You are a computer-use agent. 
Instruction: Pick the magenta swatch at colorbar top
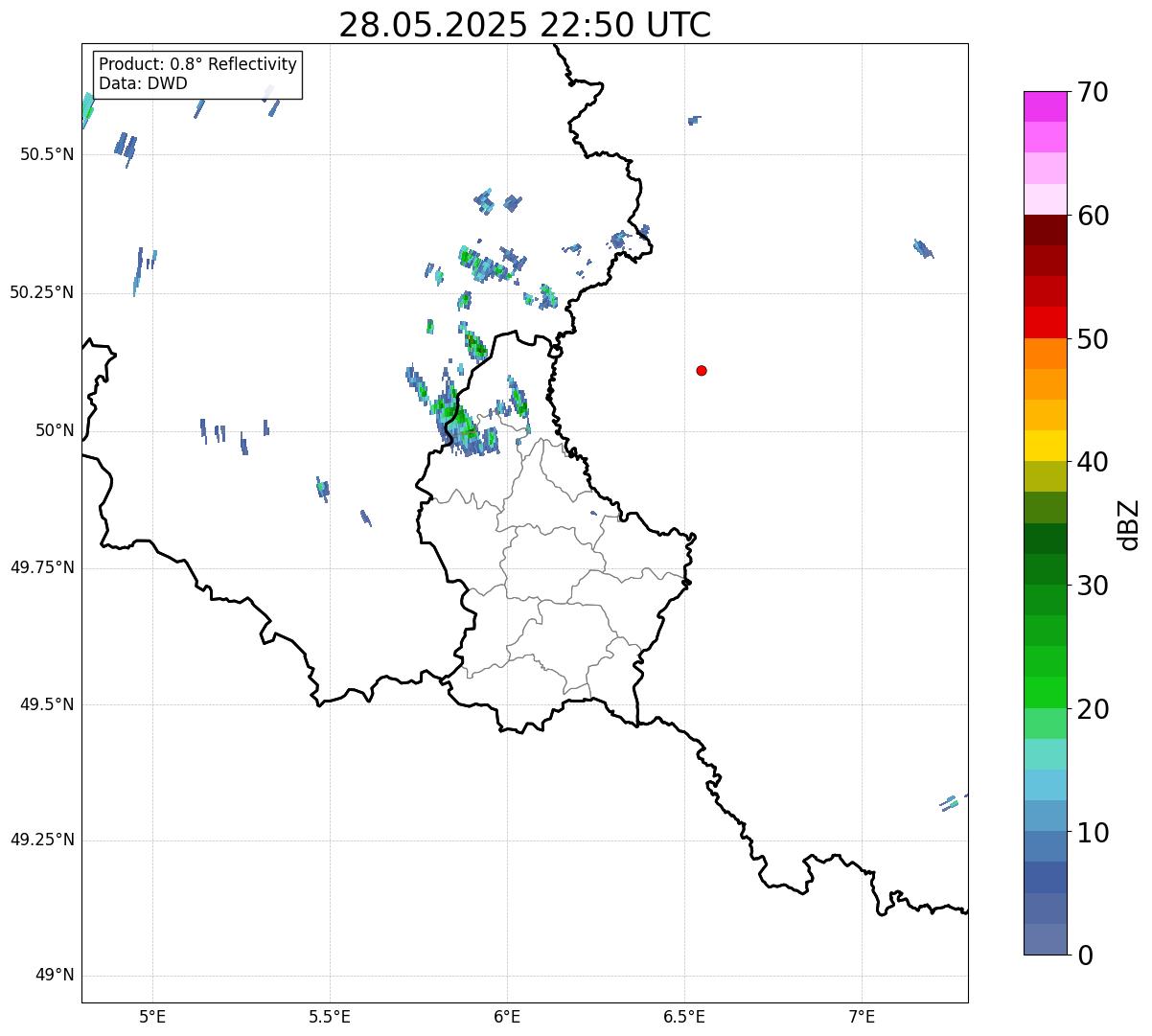point(1046,106)
